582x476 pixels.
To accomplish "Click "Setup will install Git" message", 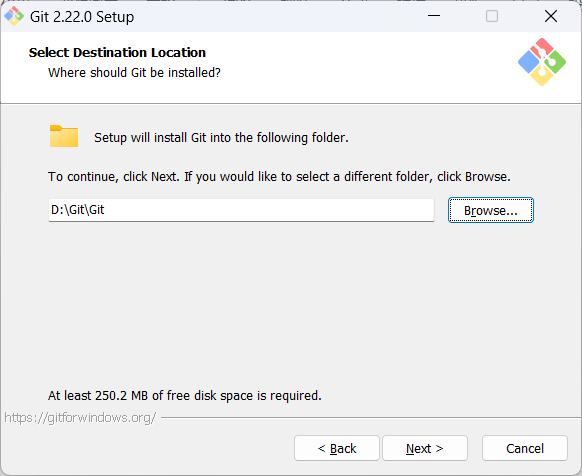I will [x=221, y=138].
